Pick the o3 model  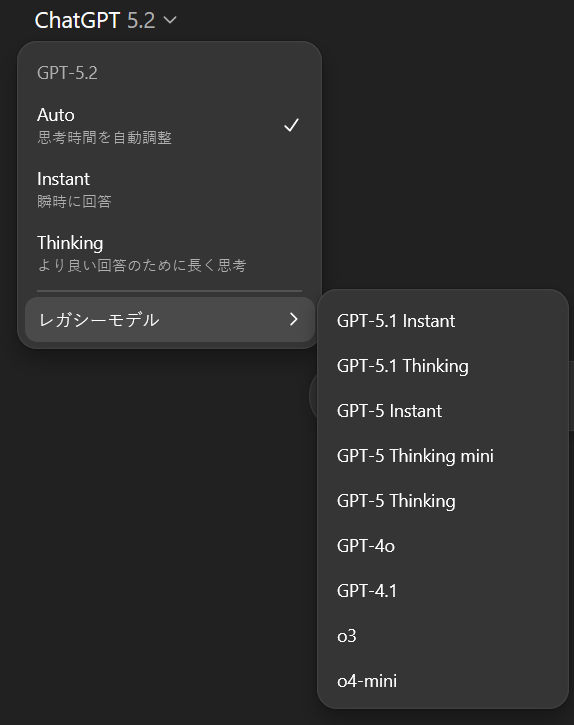443,636
